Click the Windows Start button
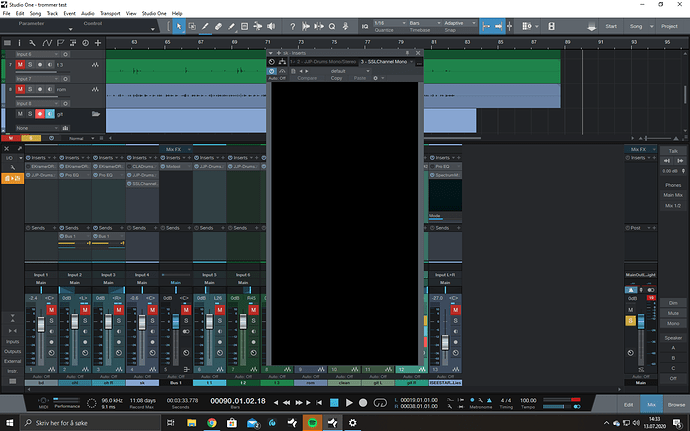The width and height of the screenshot is (690, 431). click(8, 423)
